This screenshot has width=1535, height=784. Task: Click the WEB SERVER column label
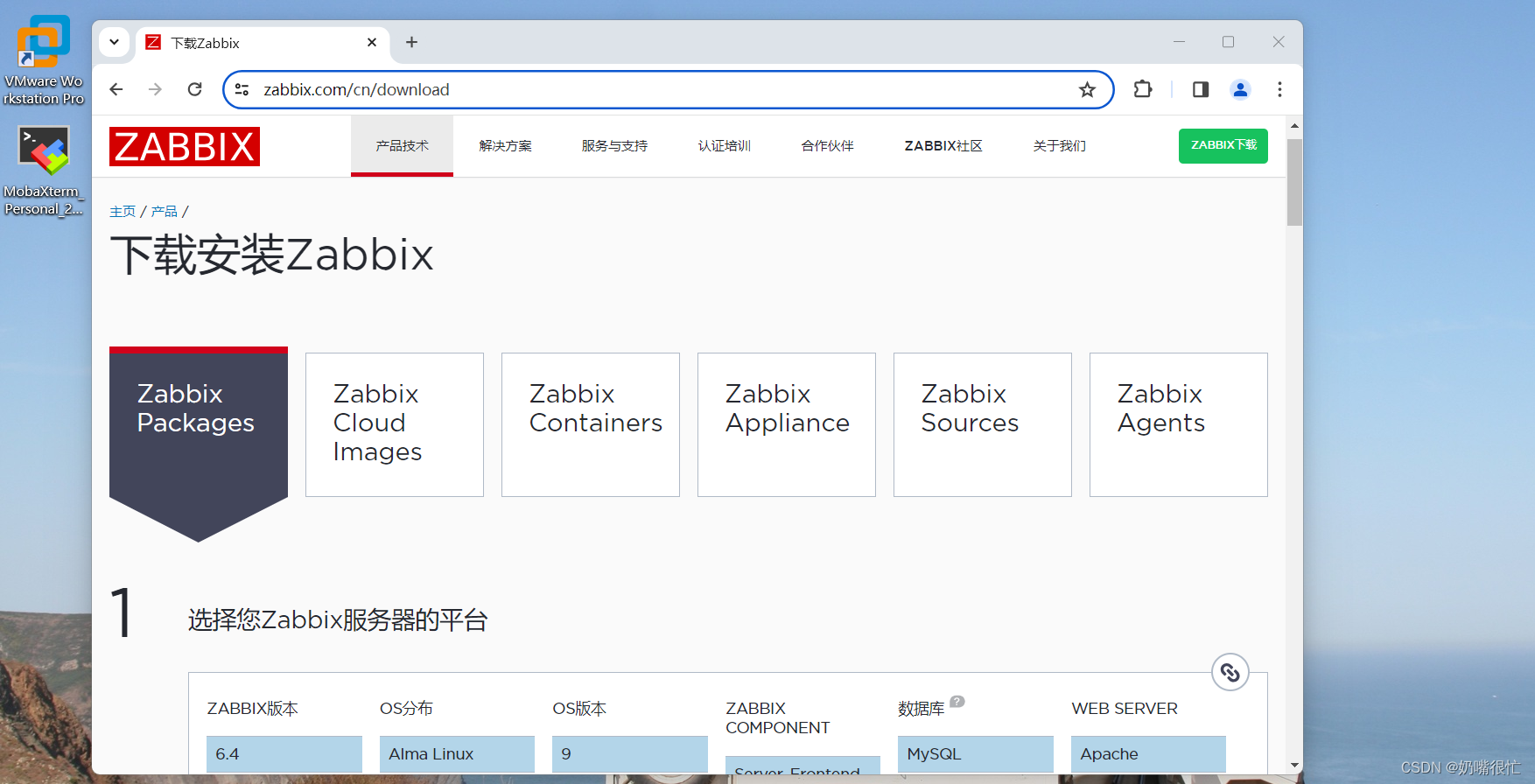(x=1125, y=709)
